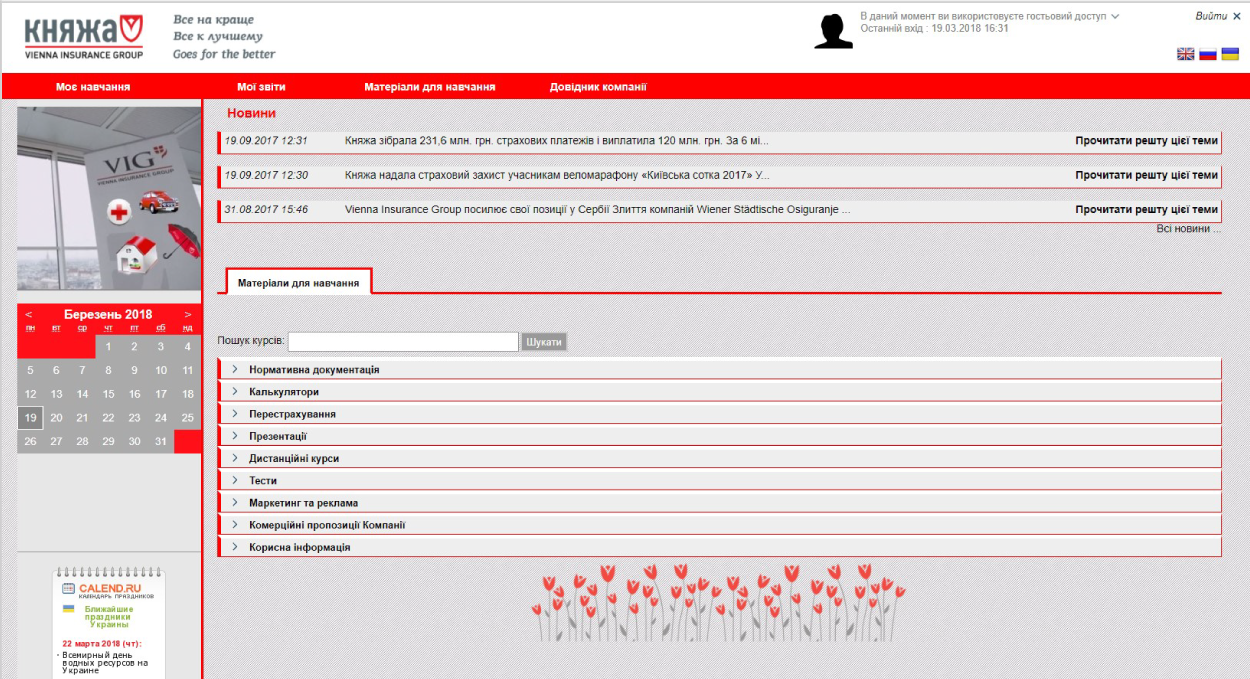Expand the Калькулятори category
This screenshot has height=679, width=1250.
click(x=719, y=391)
